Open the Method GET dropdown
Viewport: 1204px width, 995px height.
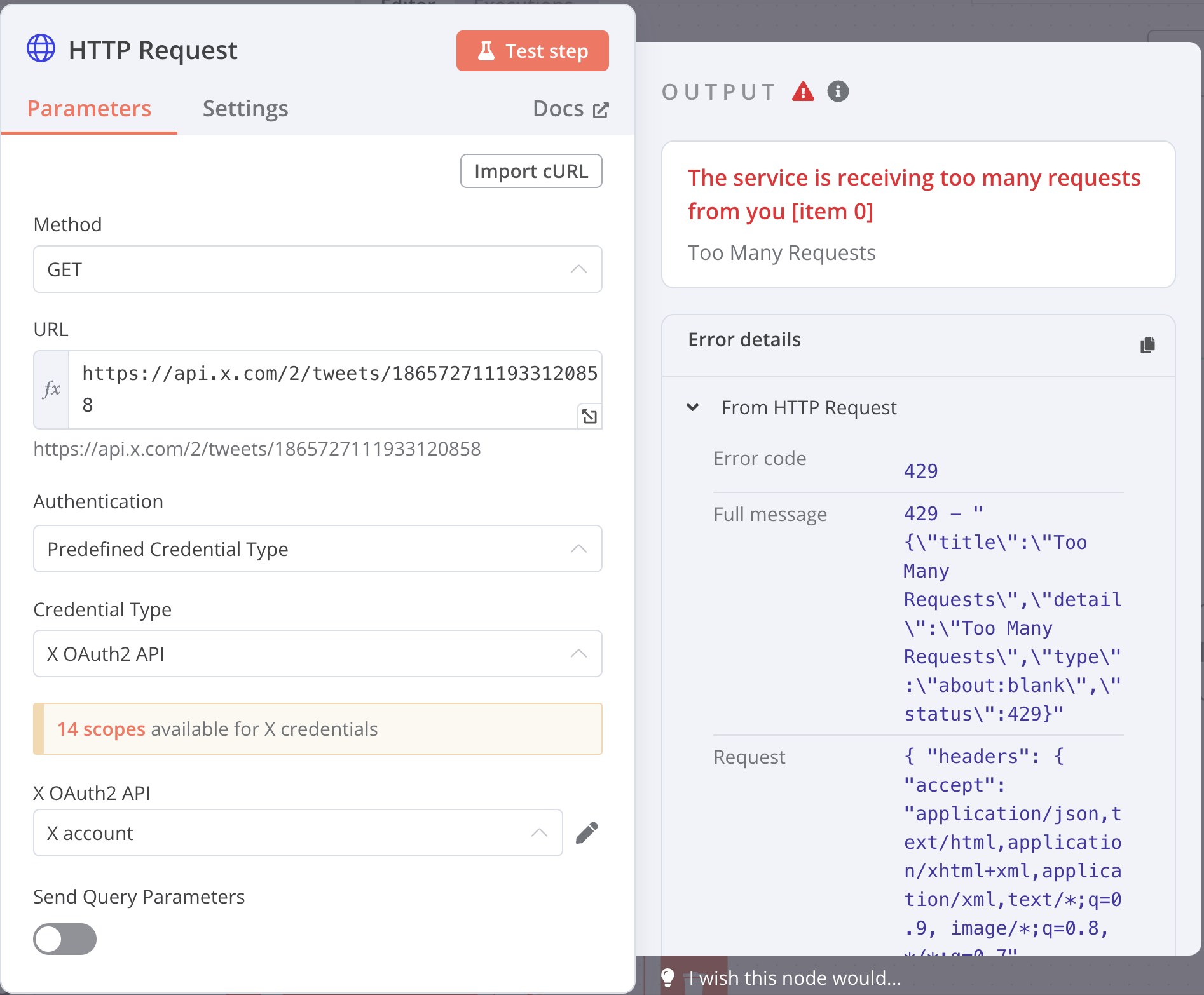click(318, 269)
